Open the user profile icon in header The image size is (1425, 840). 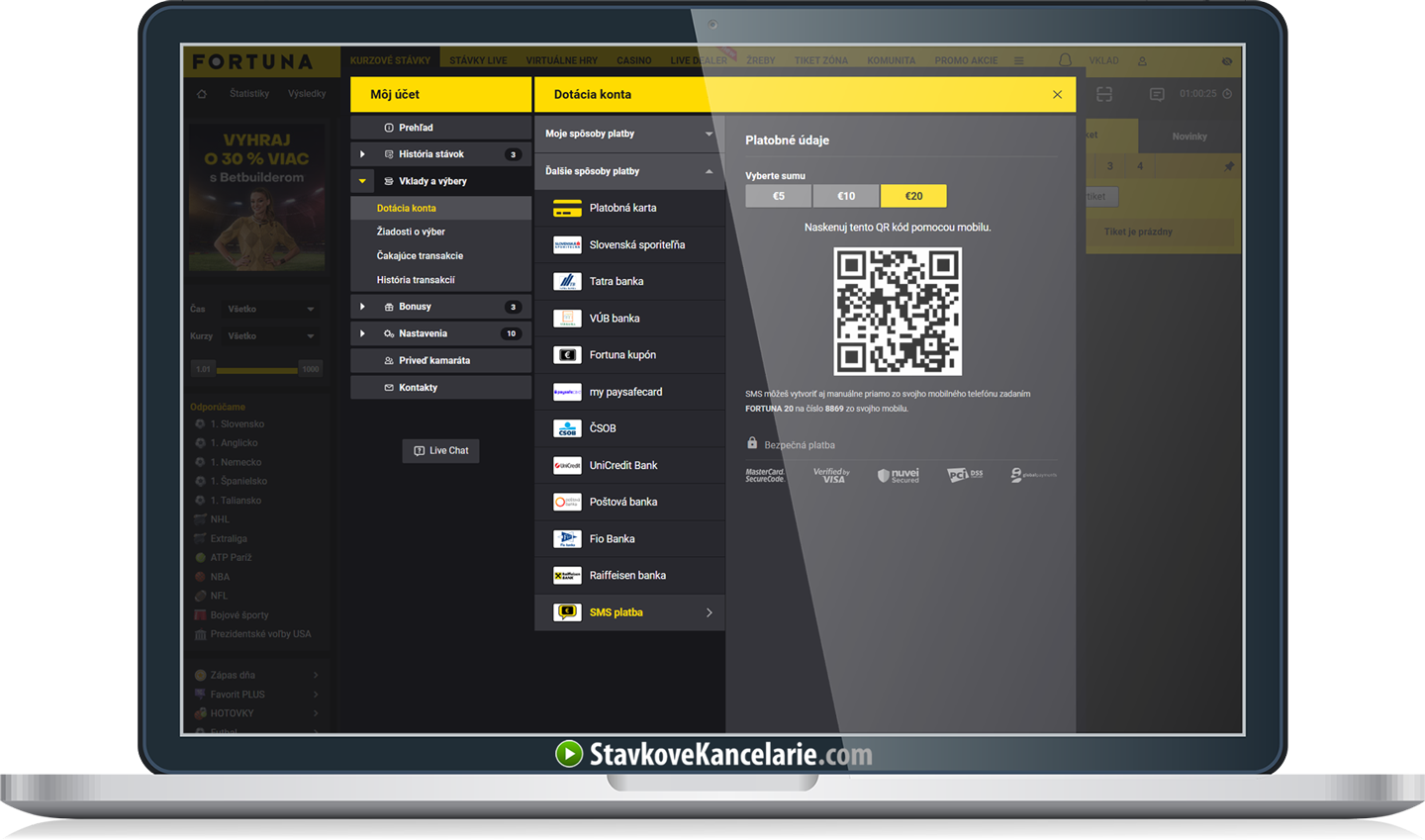pyautogui.click(x=1142, y=61)
